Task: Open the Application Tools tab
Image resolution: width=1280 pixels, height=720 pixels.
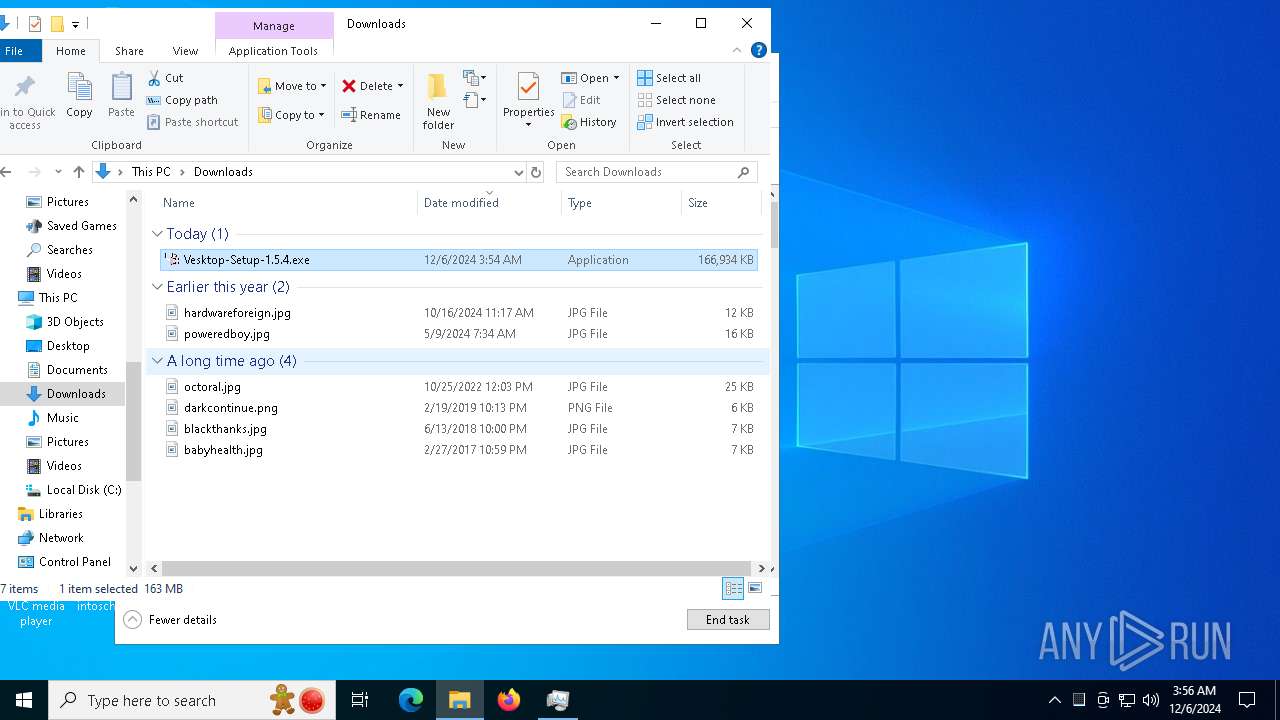Action: coord(273,51)
